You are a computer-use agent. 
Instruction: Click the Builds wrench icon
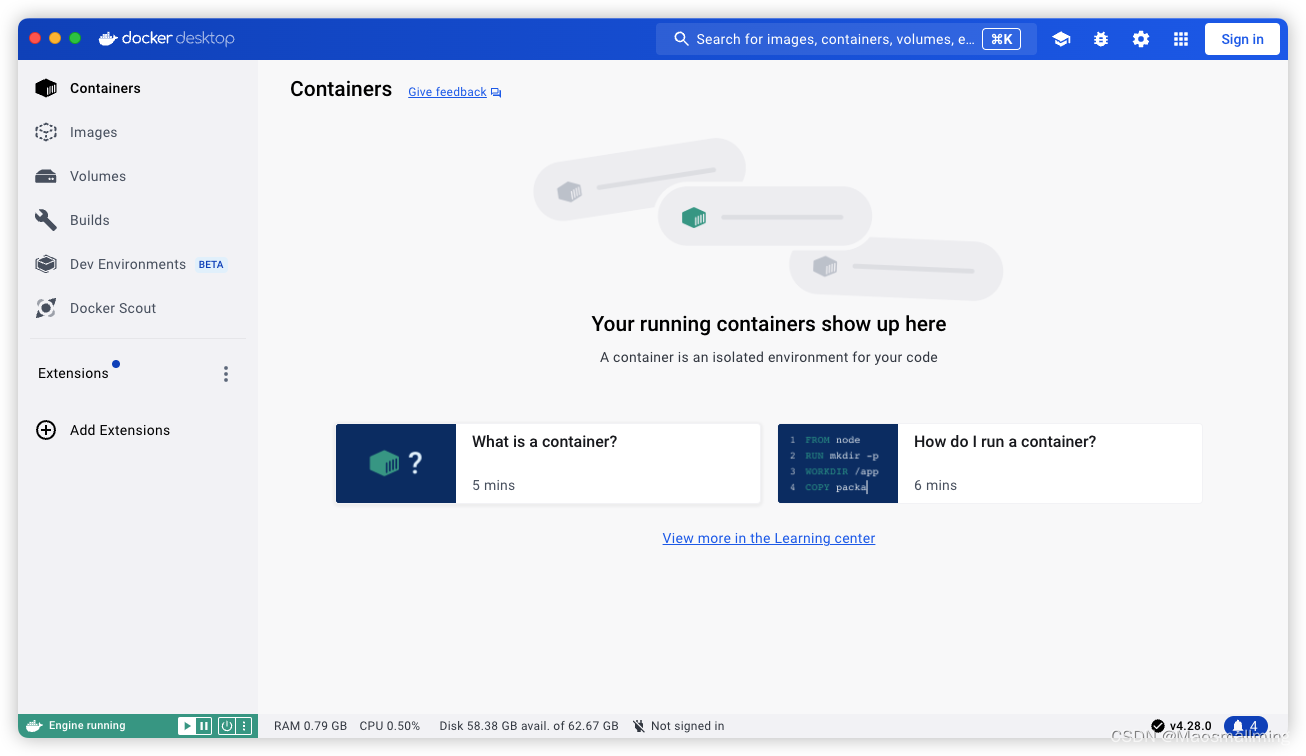(46, 220)
